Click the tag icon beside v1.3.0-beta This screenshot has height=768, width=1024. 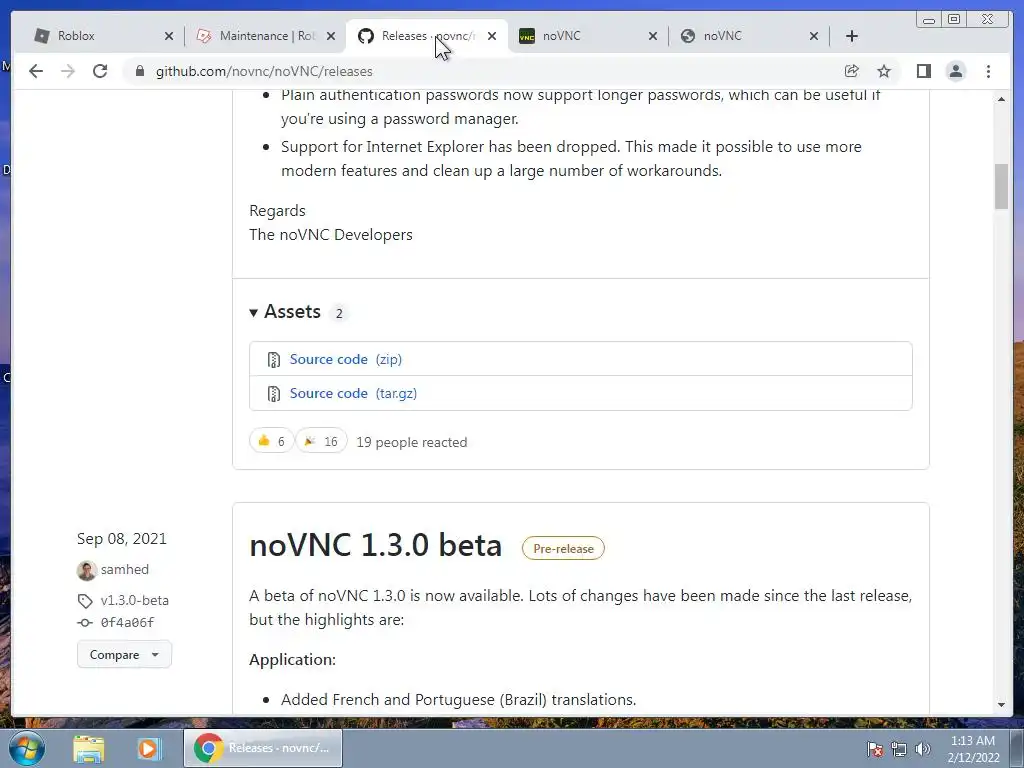click(85, 601)
